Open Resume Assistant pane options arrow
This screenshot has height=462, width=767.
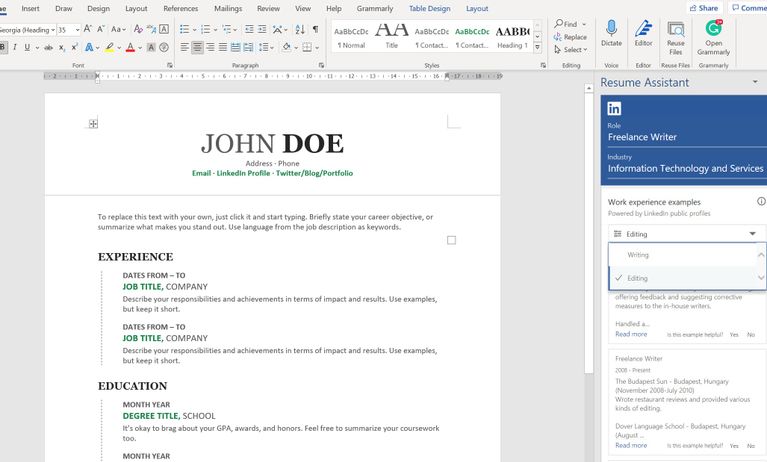[x=755, y=82]
